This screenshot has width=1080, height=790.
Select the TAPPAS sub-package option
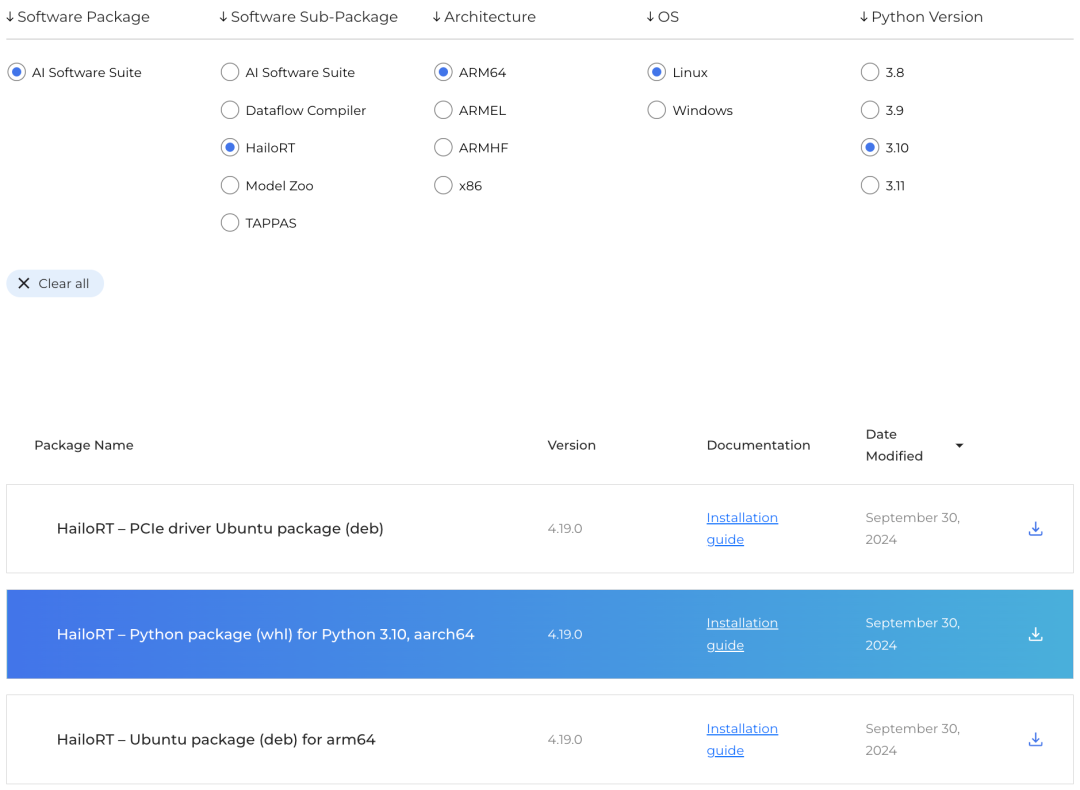point(230,223)
